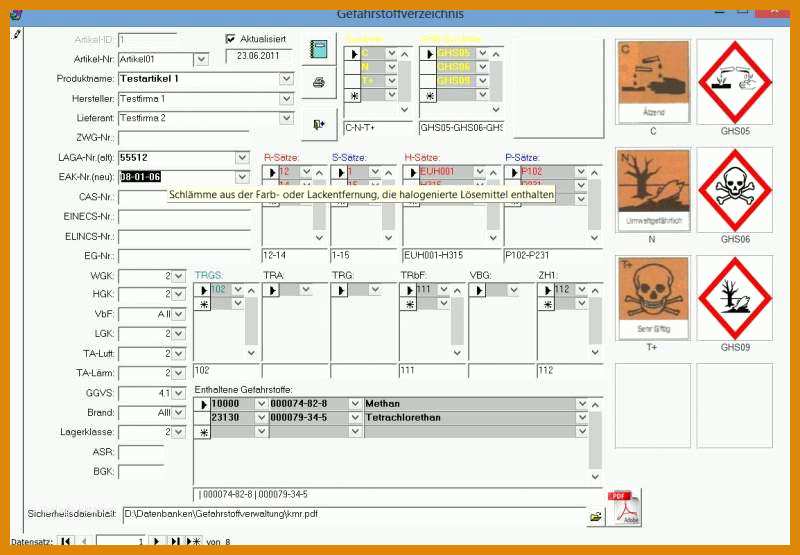Toggle the Aktualisiert checkbox
The width and height of the screenshot is (800, 555).
231,39
